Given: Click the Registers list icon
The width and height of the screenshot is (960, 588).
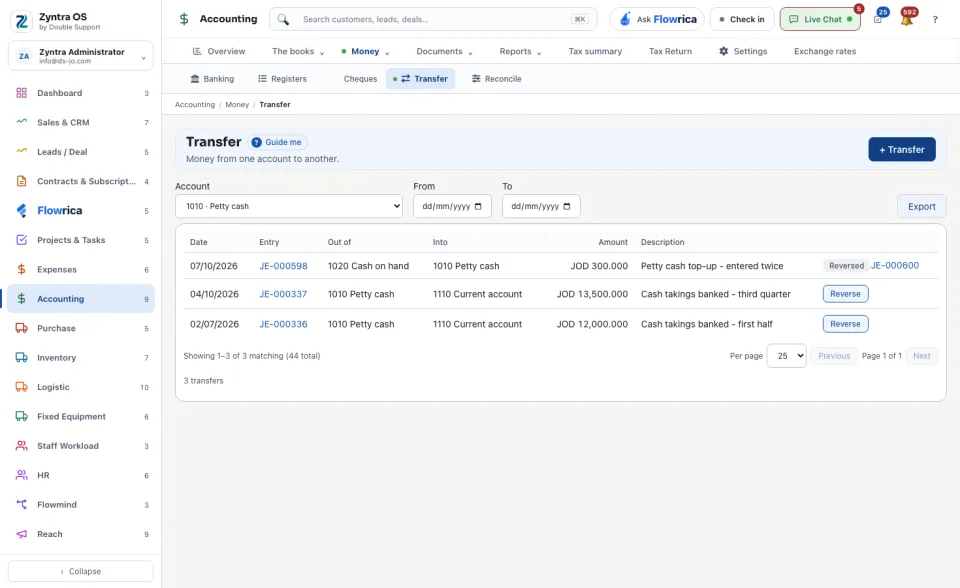Looking at the screenshot, I should coord(263,79).
